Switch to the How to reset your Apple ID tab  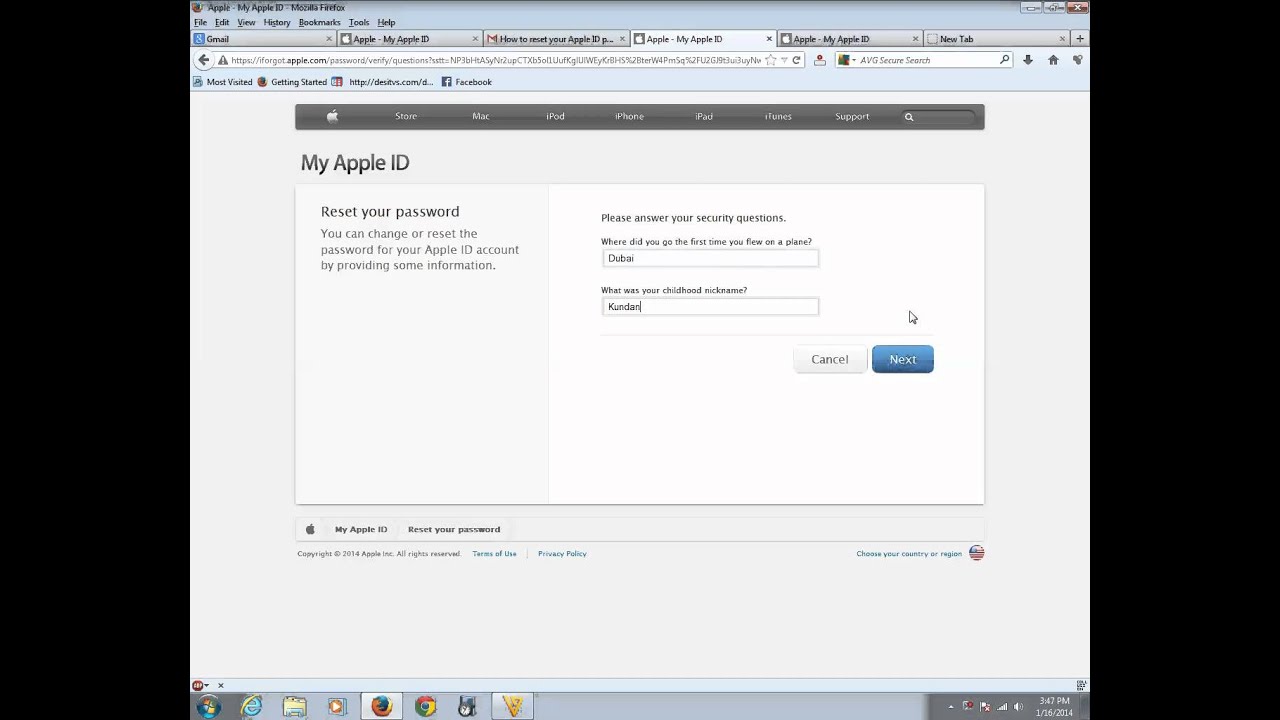point(557,39)
